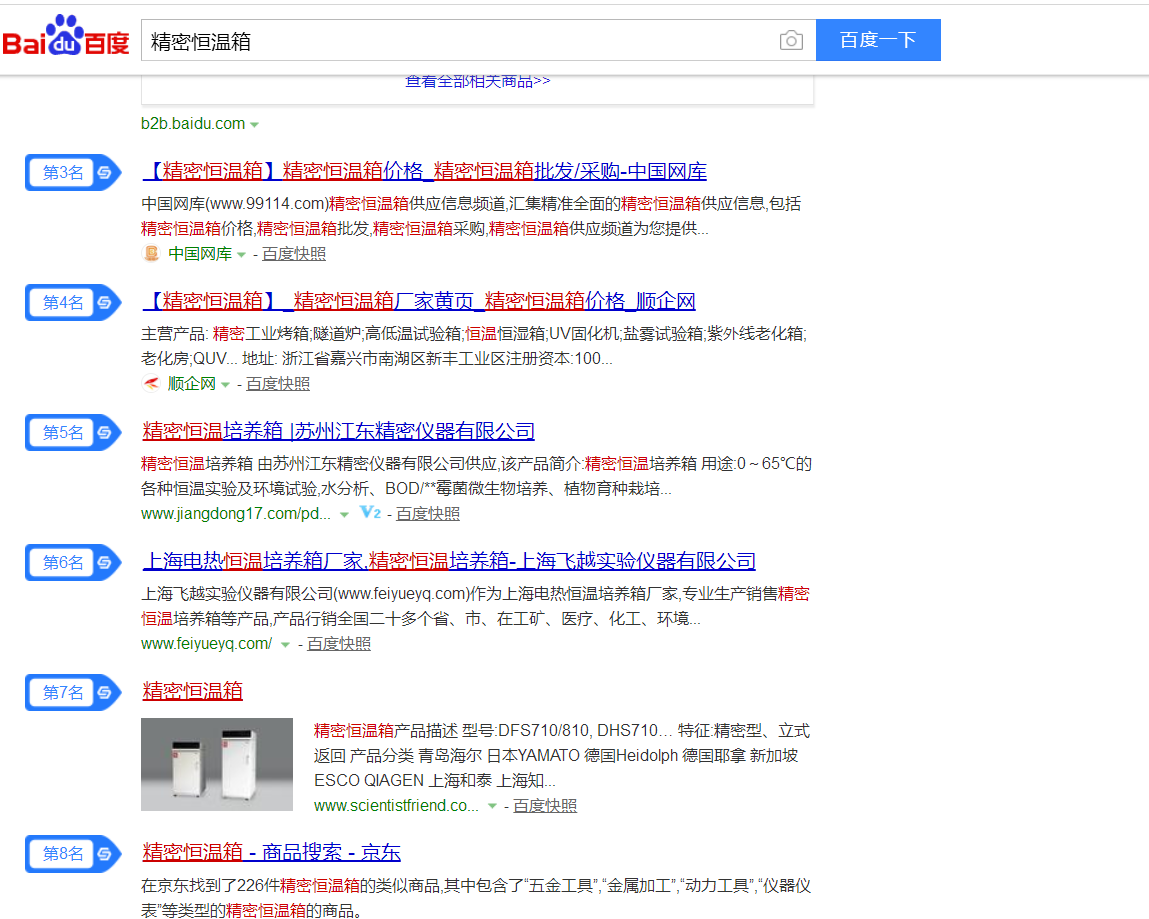
Task: Click the 第5名 rank badge
Action: click(x=73, y=432)
